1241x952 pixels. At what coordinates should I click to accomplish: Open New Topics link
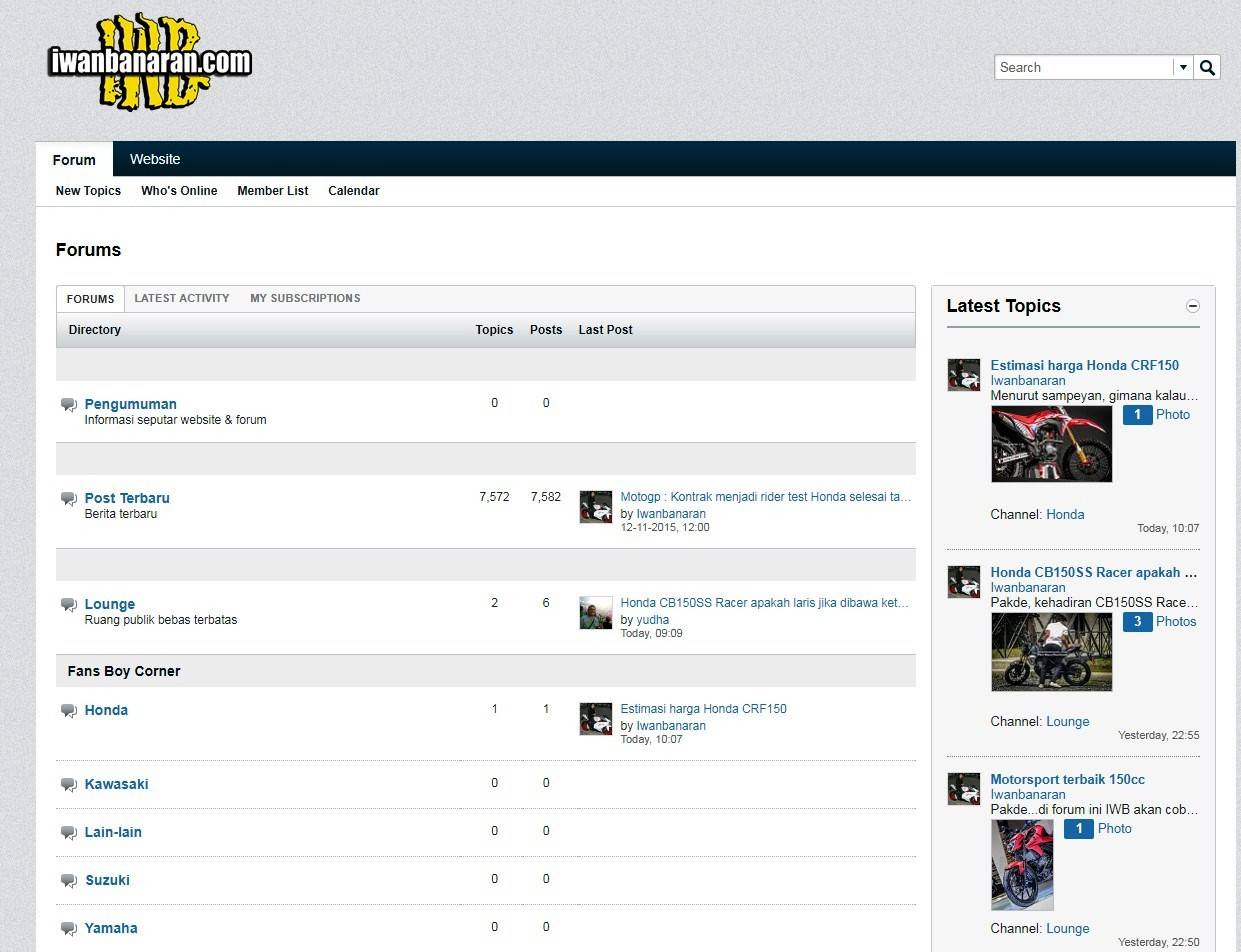[x=88, y=191]
